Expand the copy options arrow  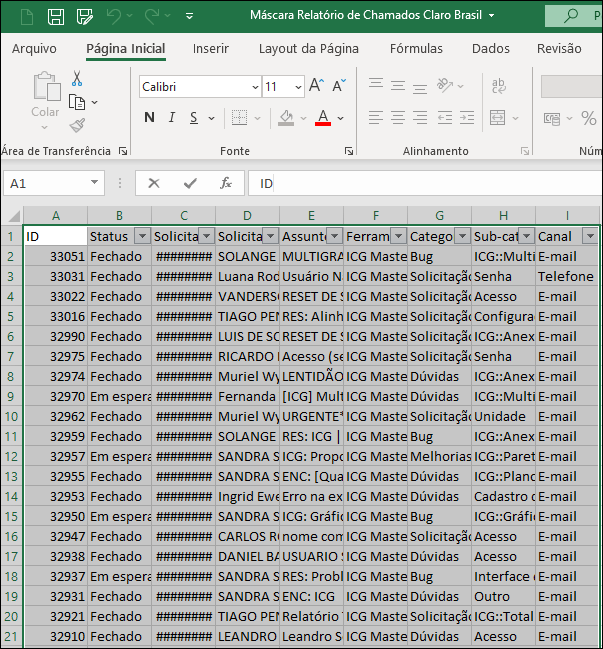(x=95, y=102)
